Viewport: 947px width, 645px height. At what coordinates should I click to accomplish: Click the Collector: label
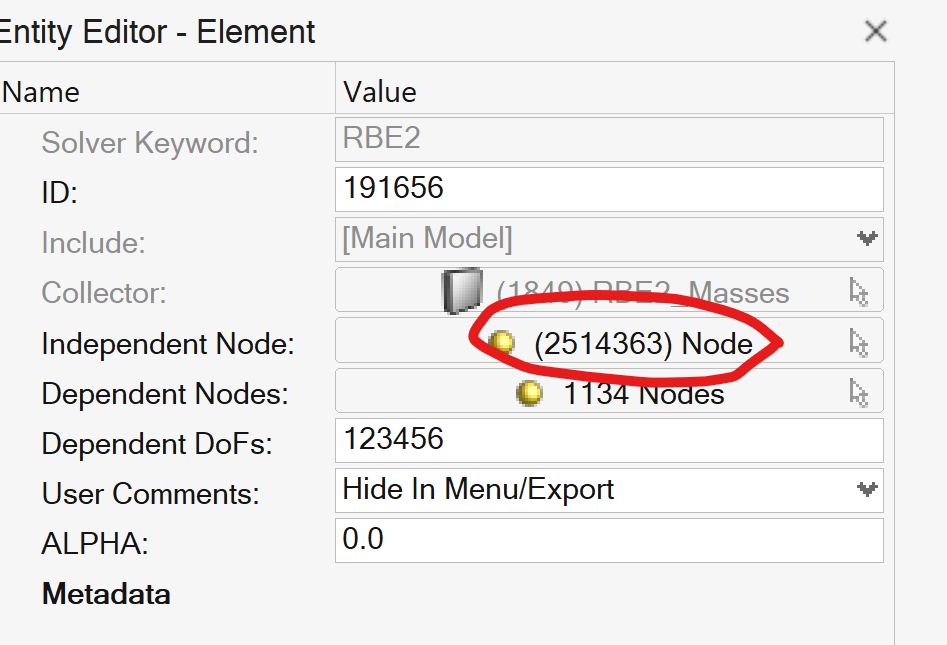point(104,294)
